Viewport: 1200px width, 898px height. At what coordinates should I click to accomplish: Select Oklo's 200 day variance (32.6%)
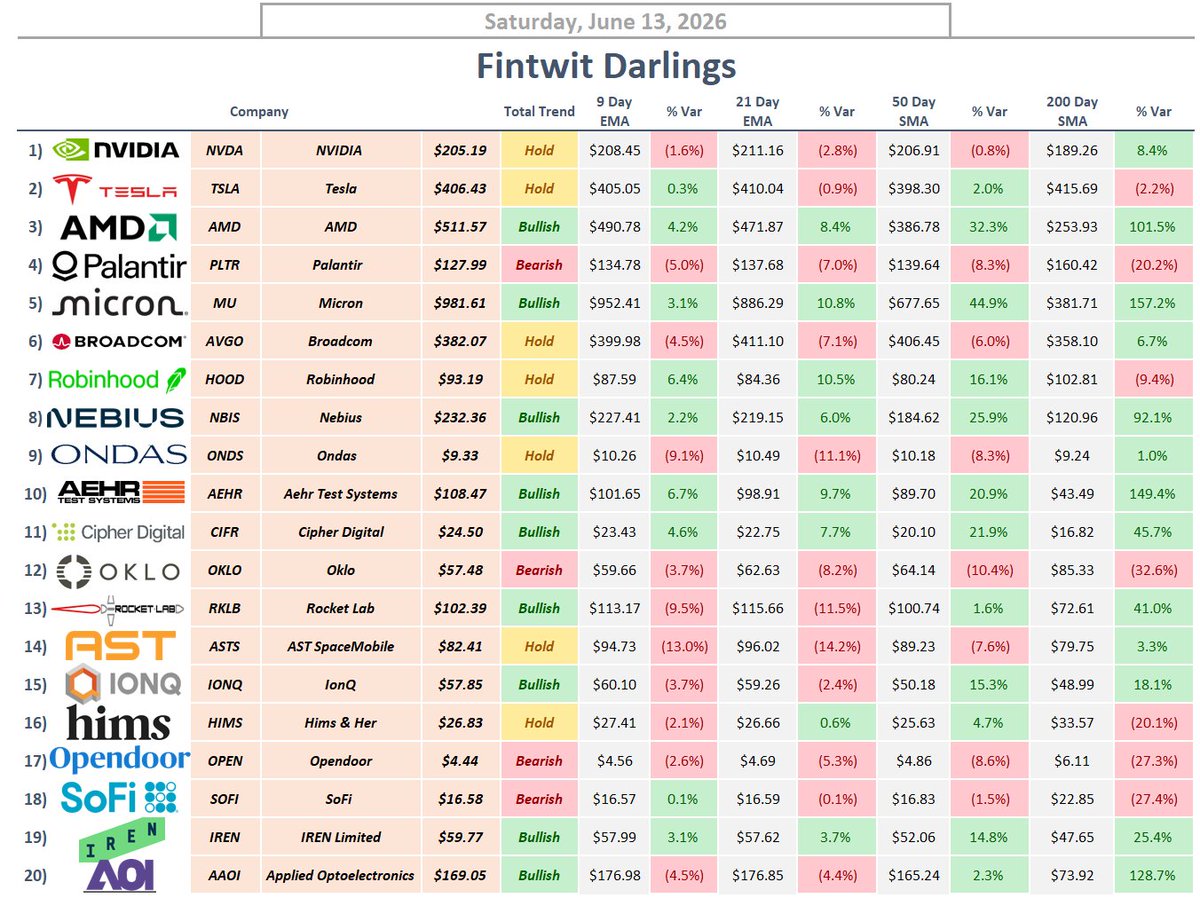pos(1152,570)
